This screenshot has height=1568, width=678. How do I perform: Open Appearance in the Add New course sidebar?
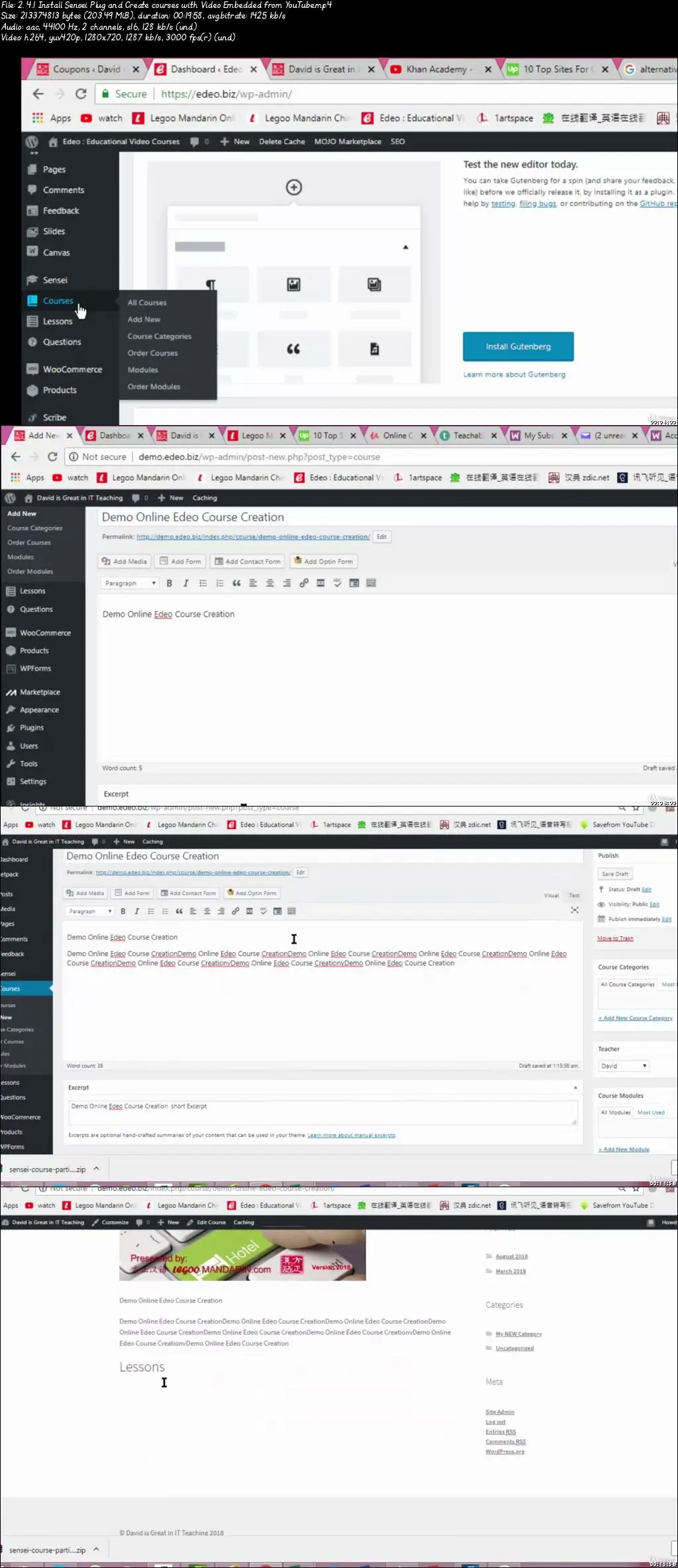pos(39,710)
